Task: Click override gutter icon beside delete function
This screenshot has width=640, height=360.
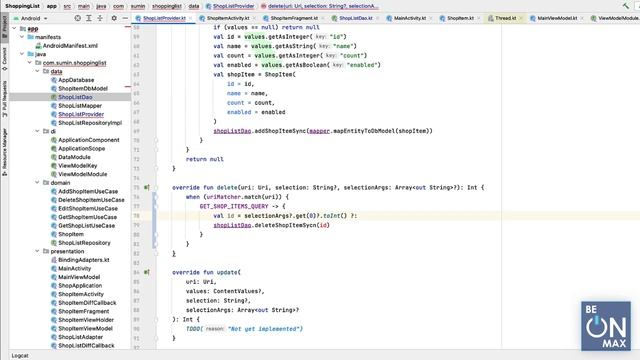Action: pos(147,188)
